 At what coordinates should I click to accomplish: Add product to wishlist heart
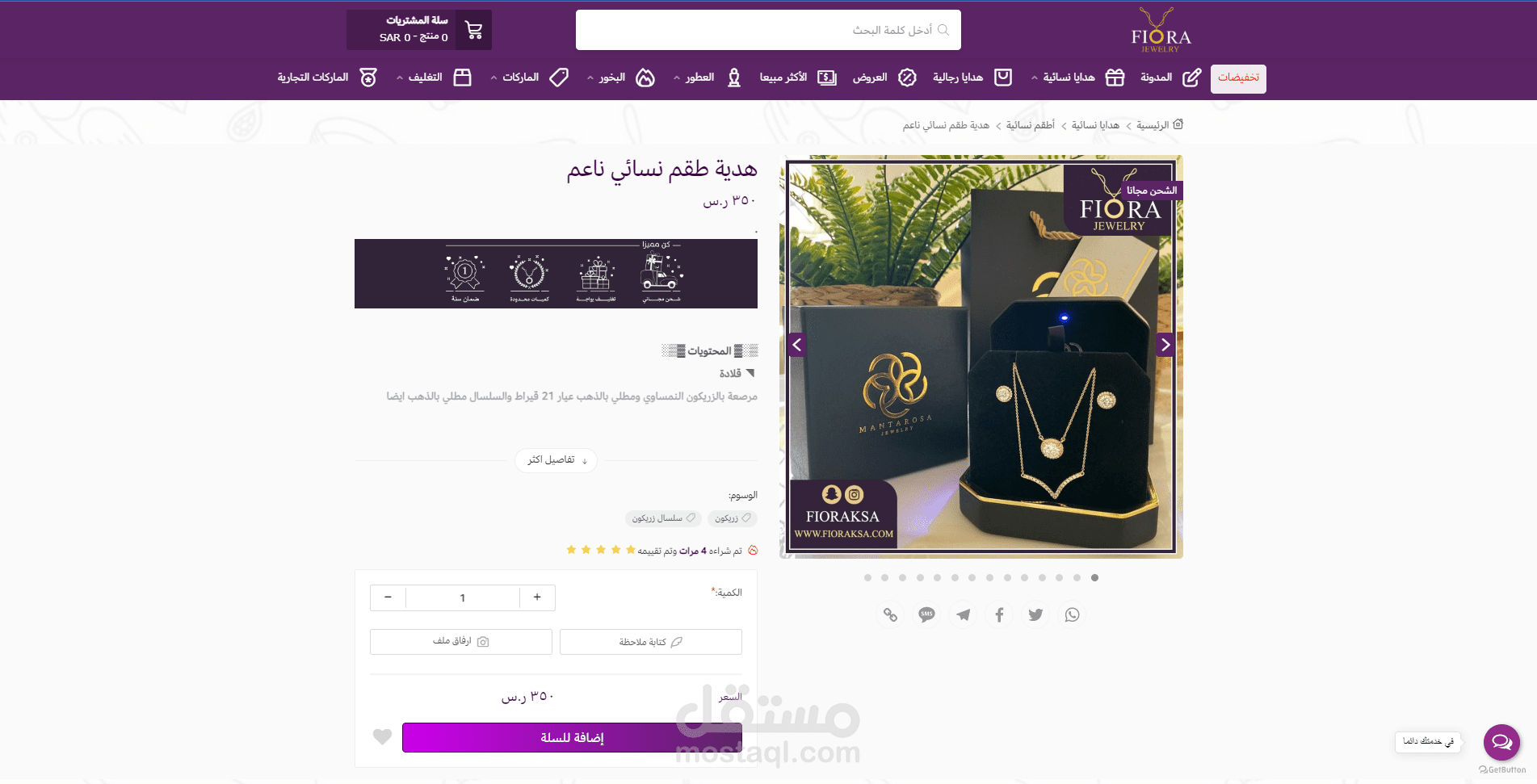[x=382, y=736]
